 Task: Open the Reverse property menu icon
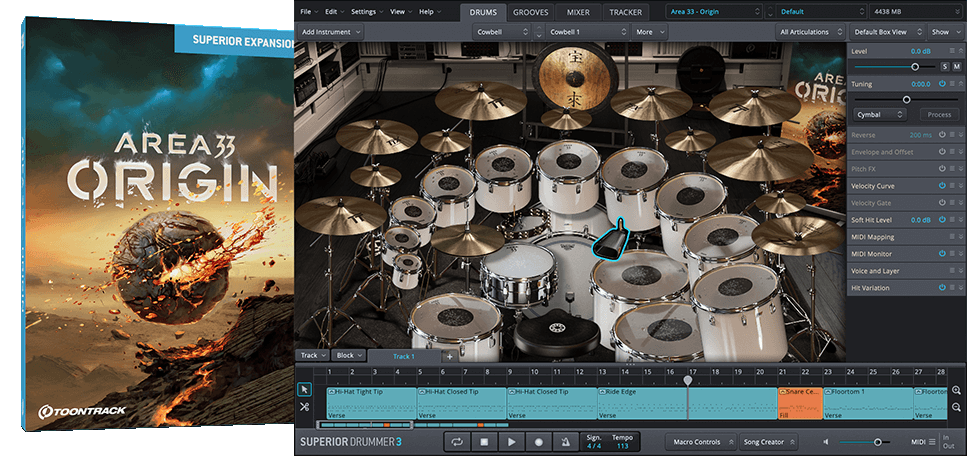(x=952, y=135)
